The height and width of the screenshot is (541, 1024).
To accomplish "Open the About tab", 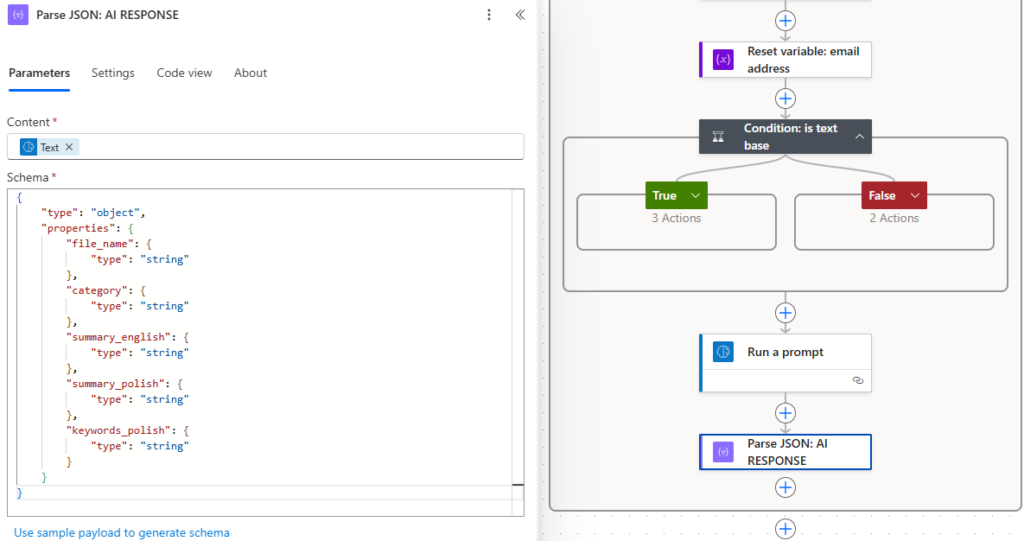I will [250, 73].
